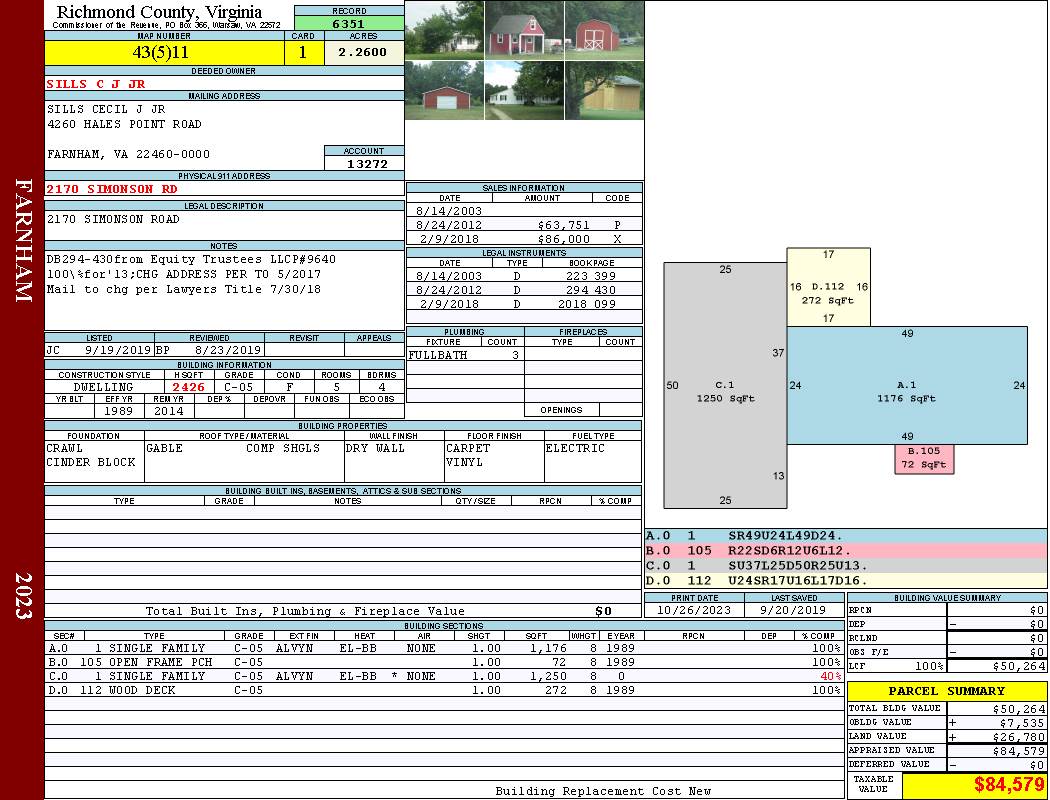Select the A.0 sketch vector code row
The image size is (1050, 800).
(845, 536)
